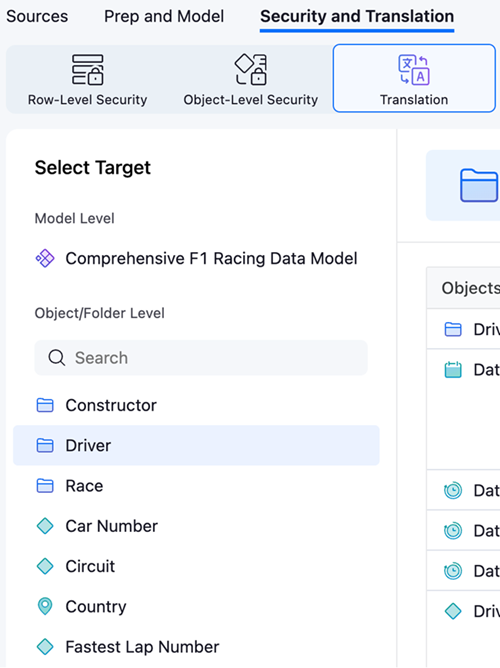Open the Object-Level Security lock icon
Image resolution: width=500 pixels, height=668 pixels.
tap(251, 69)
